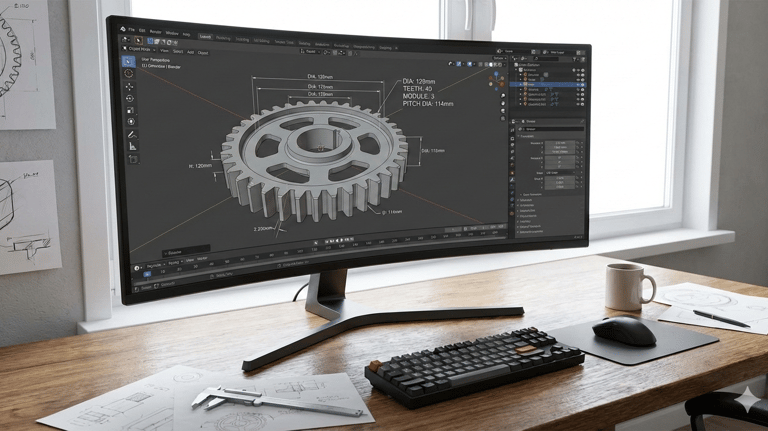The width and height of the screenshot is (768, 431).
Task: Select the Transform tool
Action: click(131, 121)
